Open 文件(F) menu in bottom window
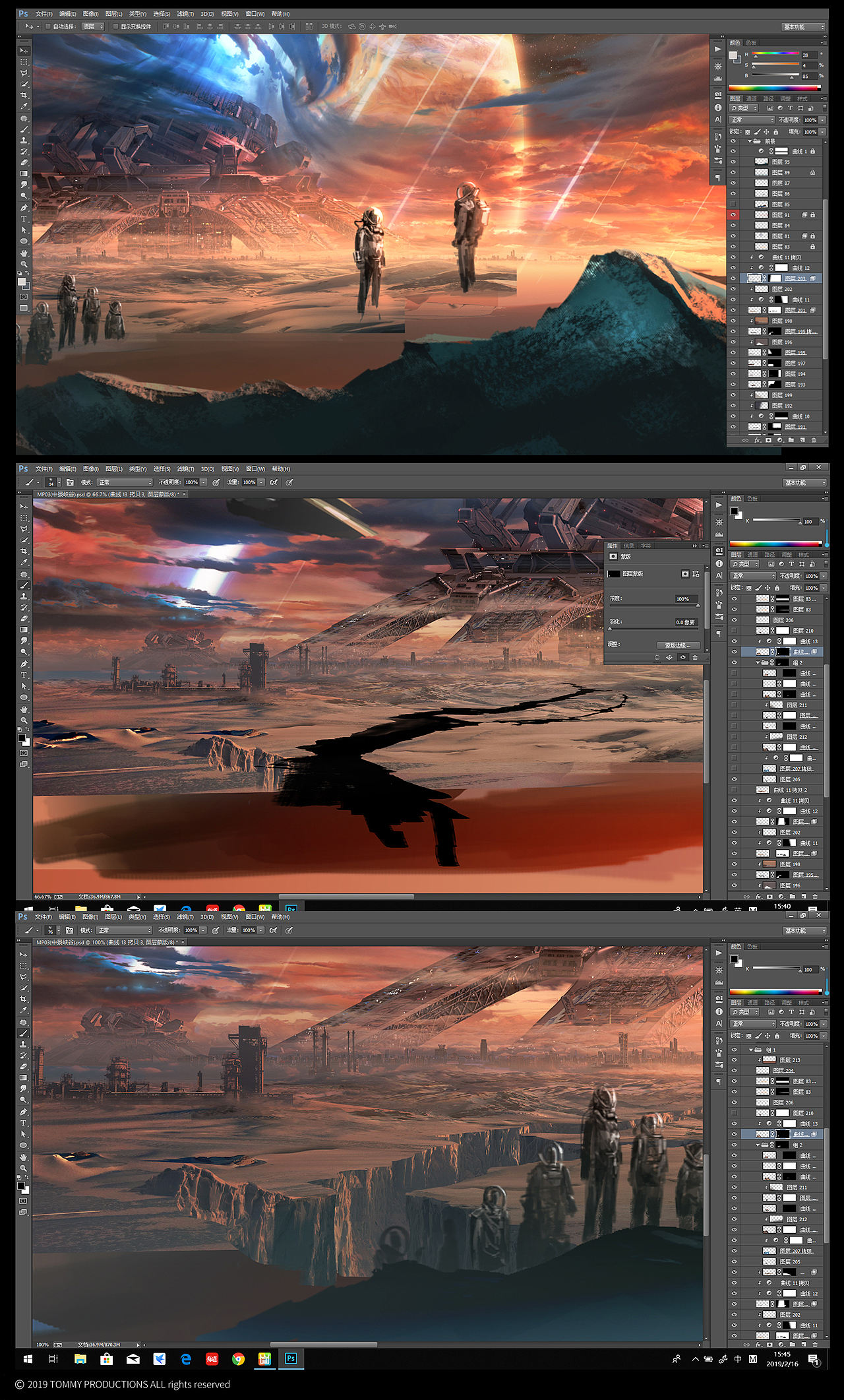The width and height of the screenshot is (844, 1400). [44, 917]
